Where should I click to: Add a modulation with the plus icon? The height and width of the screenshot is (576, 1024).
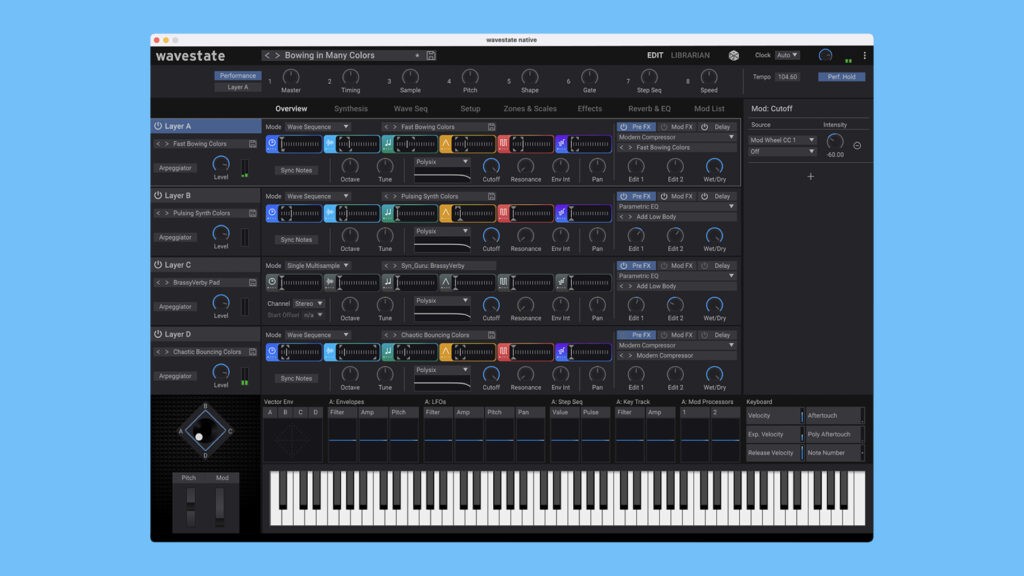click(x=810, y=176)
